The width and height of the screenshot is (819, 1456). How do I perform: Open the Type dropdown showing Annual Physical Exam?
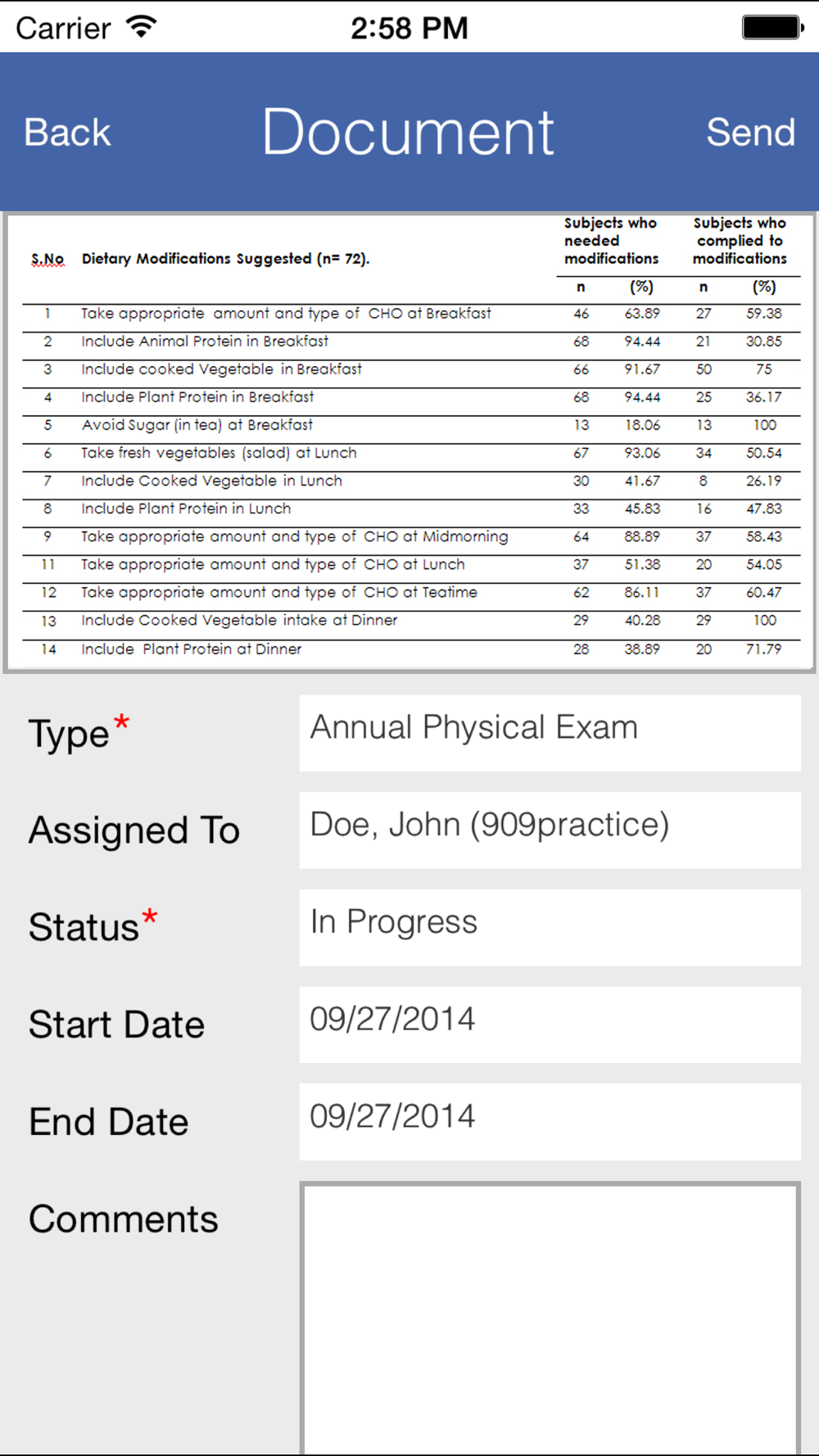550,732
